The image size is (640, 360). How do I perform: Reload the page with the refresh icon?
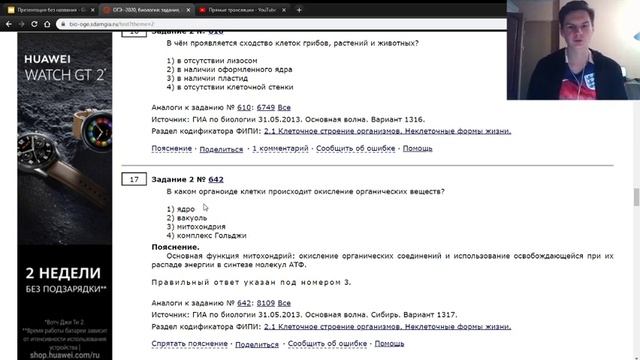34,24
